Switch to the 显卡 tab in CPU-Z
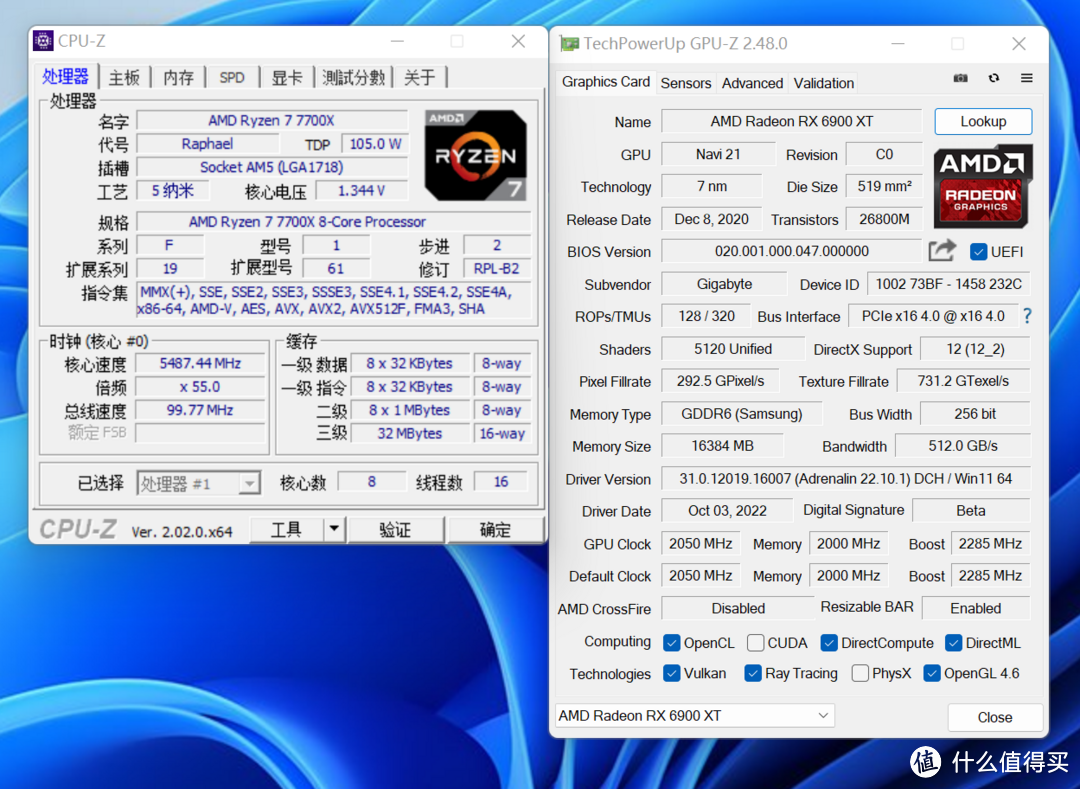This screenshot has height=789, width=1080. pyautogui.click(x=287, y=77)
